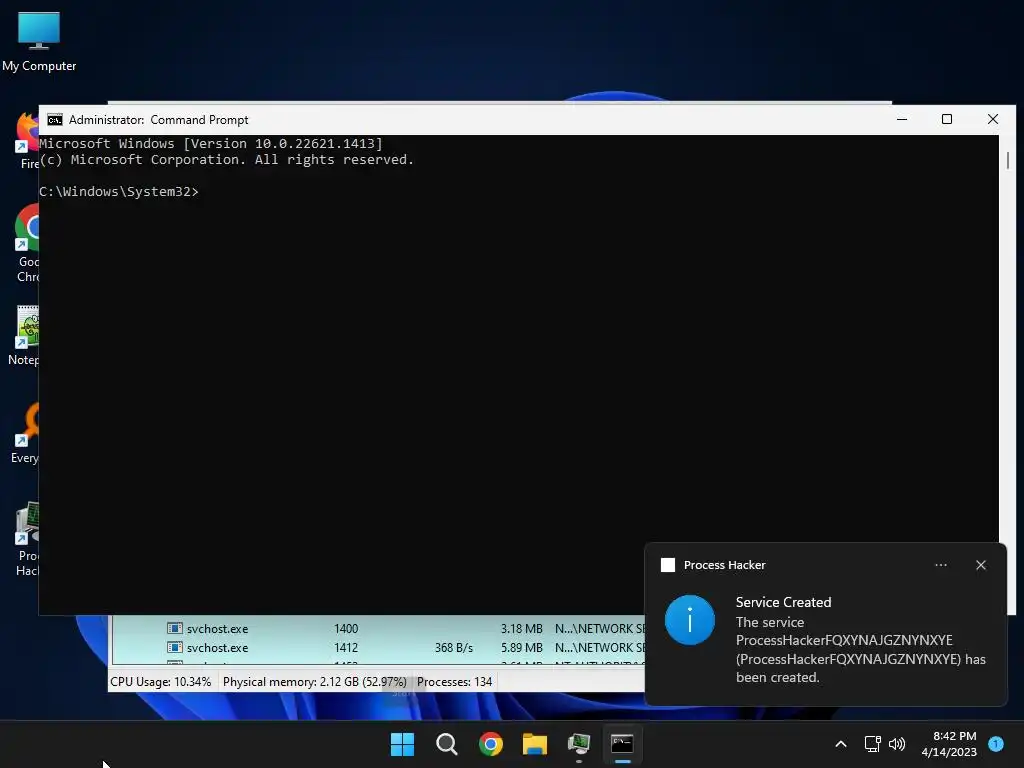Select svchost.exe row with PID 1400
Screen dimensions: 1024x768
tap(379, 628)
